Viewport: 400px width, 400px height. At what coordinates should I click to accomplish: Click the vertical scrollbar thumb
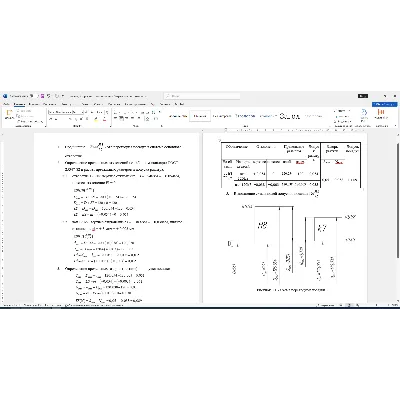[x=398, y=200]
